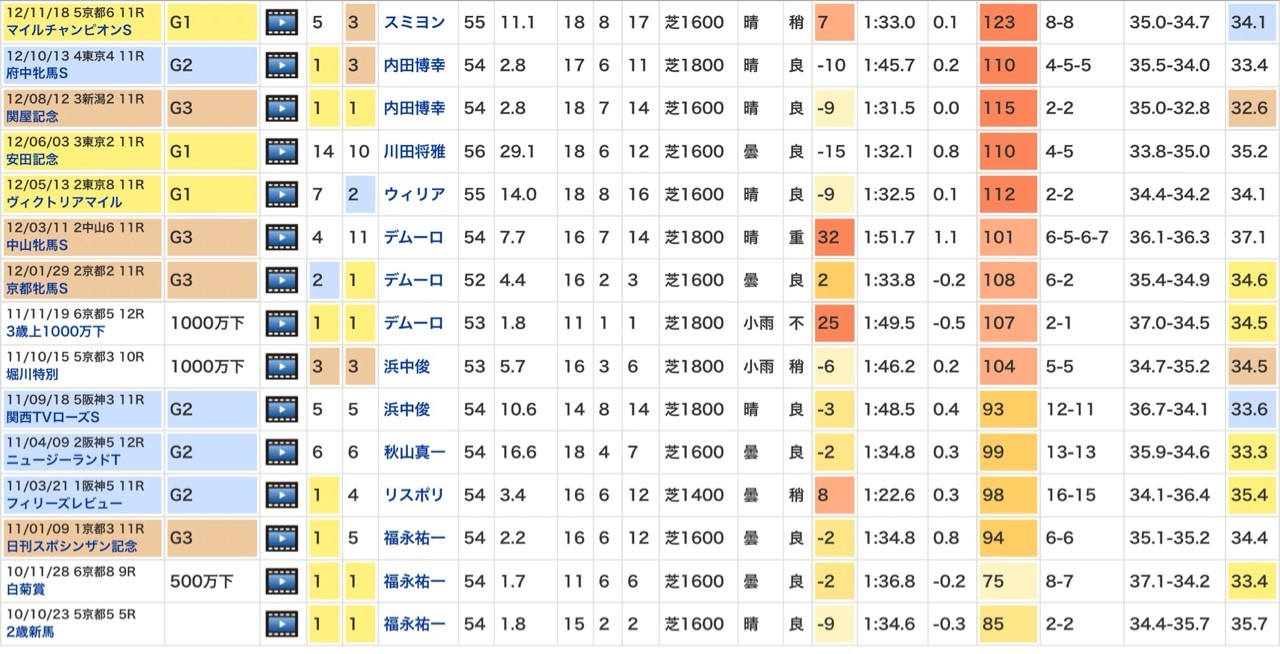Image resolution: width=1280 pixels, height=654 pixels.
Task: Play video for フィリーズレビュー race
Action: [x=282, y=495]
